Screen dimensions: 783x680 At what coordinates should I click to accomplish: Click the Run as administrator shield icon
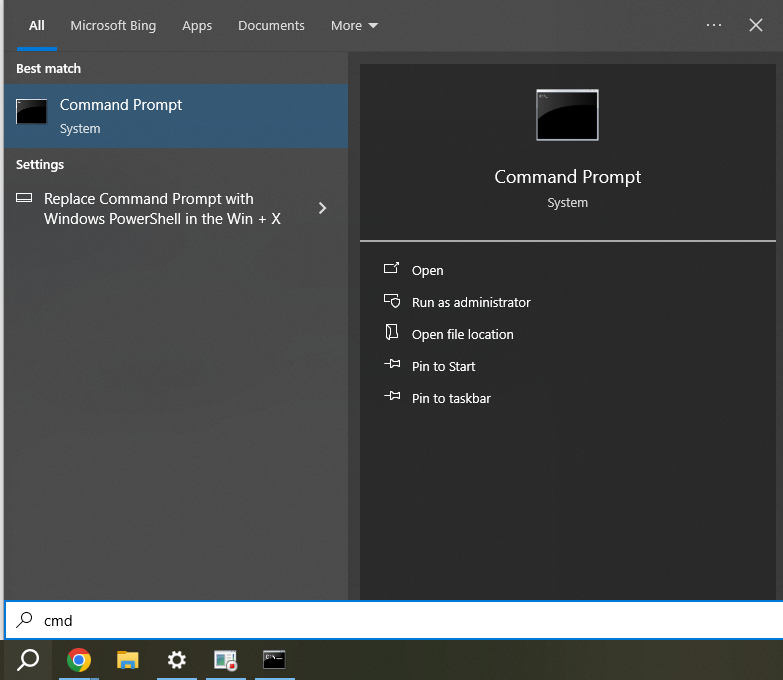[392, 301]
